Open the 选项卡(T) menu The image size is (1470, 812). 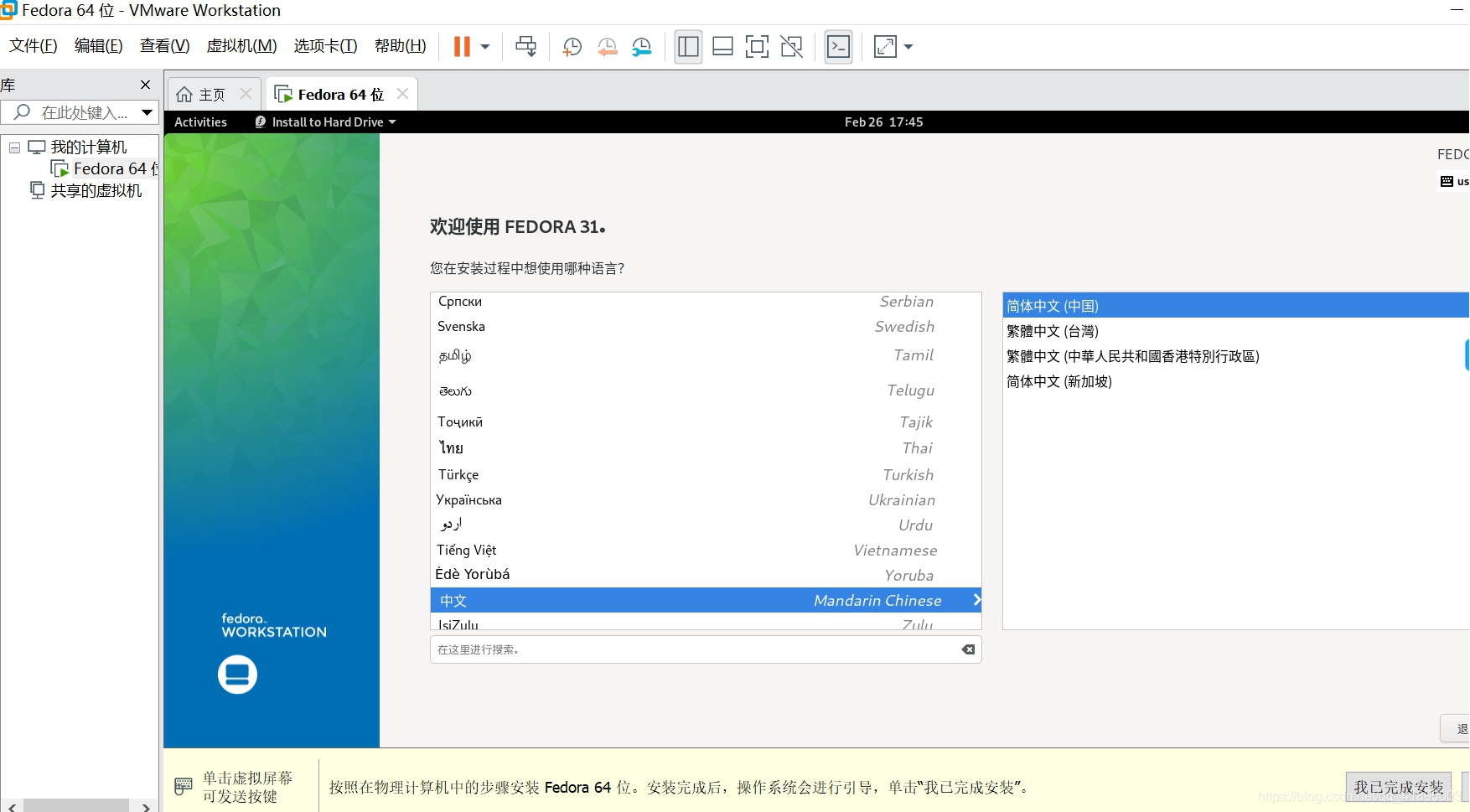coord(326,46)
